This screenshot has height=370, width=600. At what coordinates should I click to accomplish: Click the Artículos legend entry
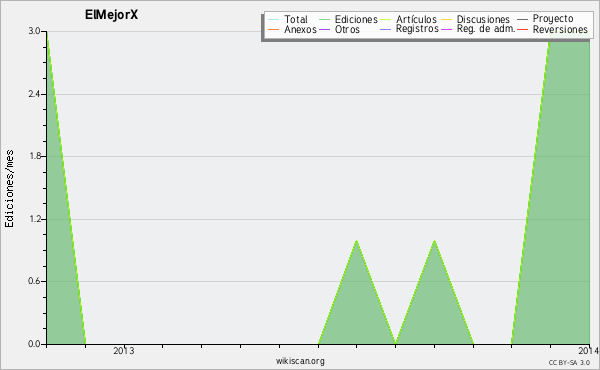(x=408, y=19)
